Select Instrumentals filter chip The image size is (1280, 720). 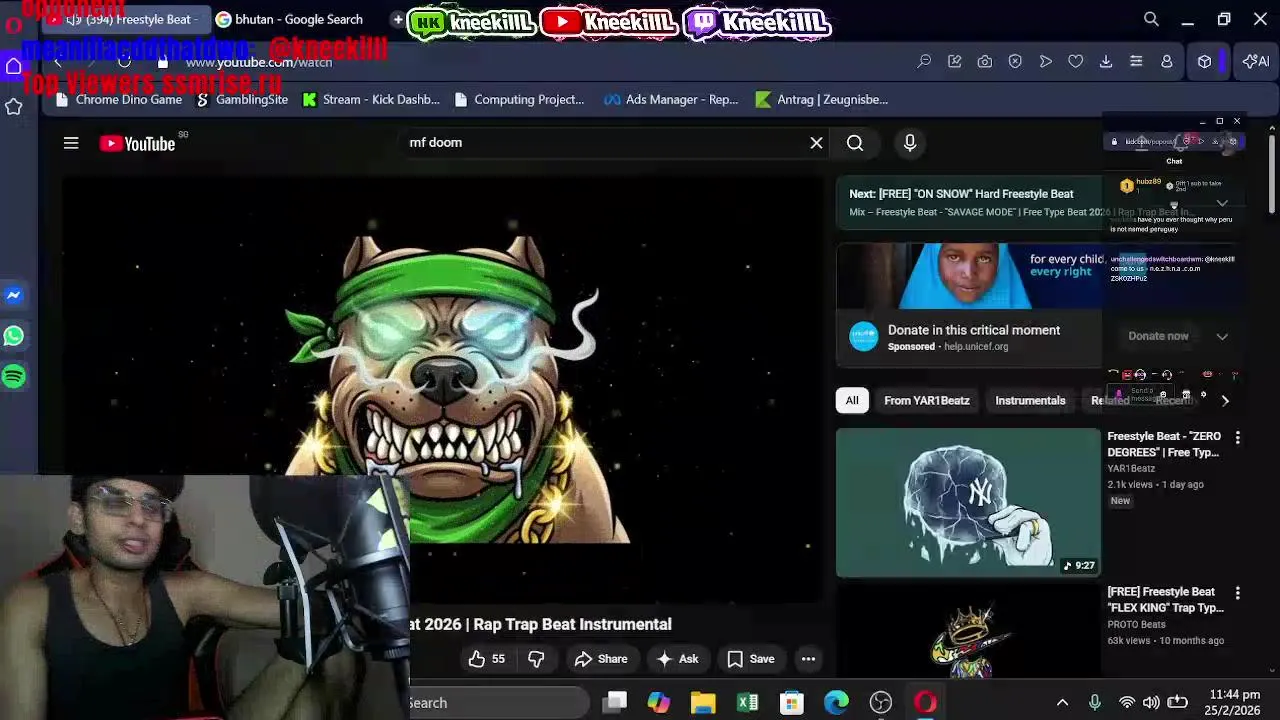click(1030, 401)
